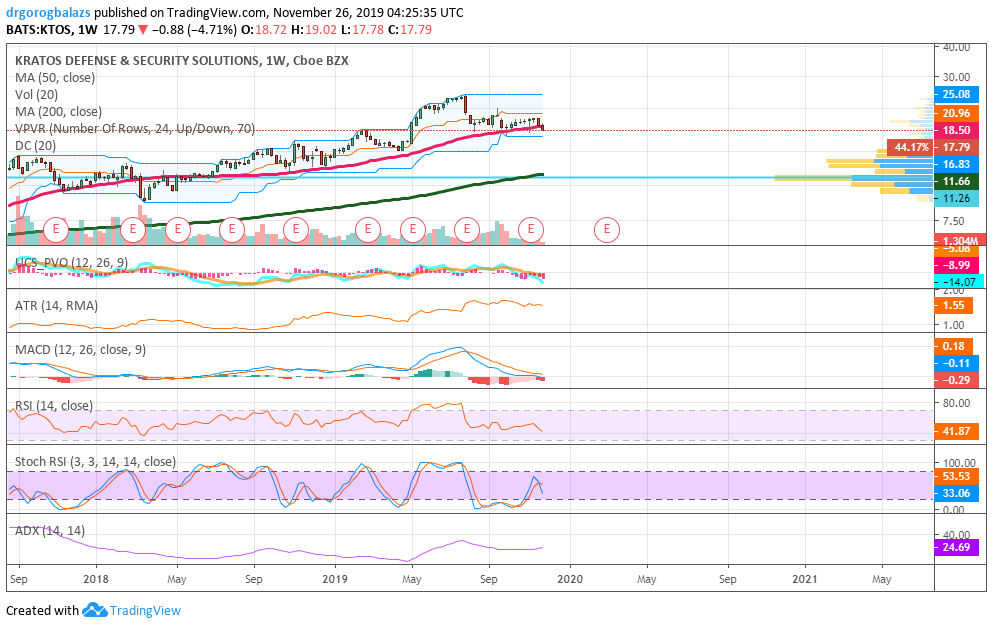Click the VPVR volume profile indicator label
The height and width of the screenshot is (628, 993).
pyautogui.click(x=135, y=129)
